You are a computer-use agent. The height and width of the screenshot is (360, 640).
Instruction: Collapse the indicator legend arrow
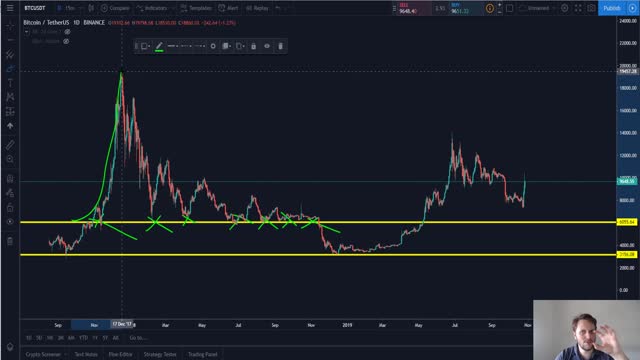[x=27, y=31]
